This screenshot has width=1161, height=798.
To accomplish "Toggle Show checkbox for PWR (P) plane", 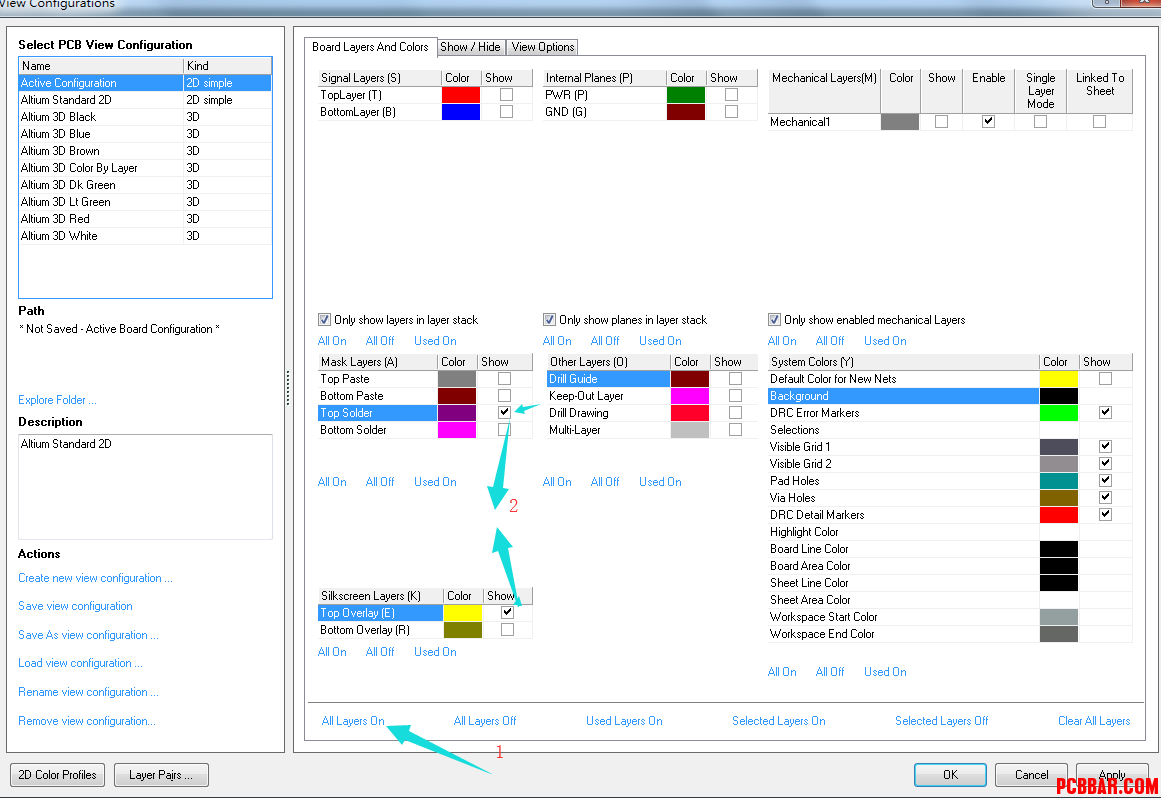I will coord(732,95).
